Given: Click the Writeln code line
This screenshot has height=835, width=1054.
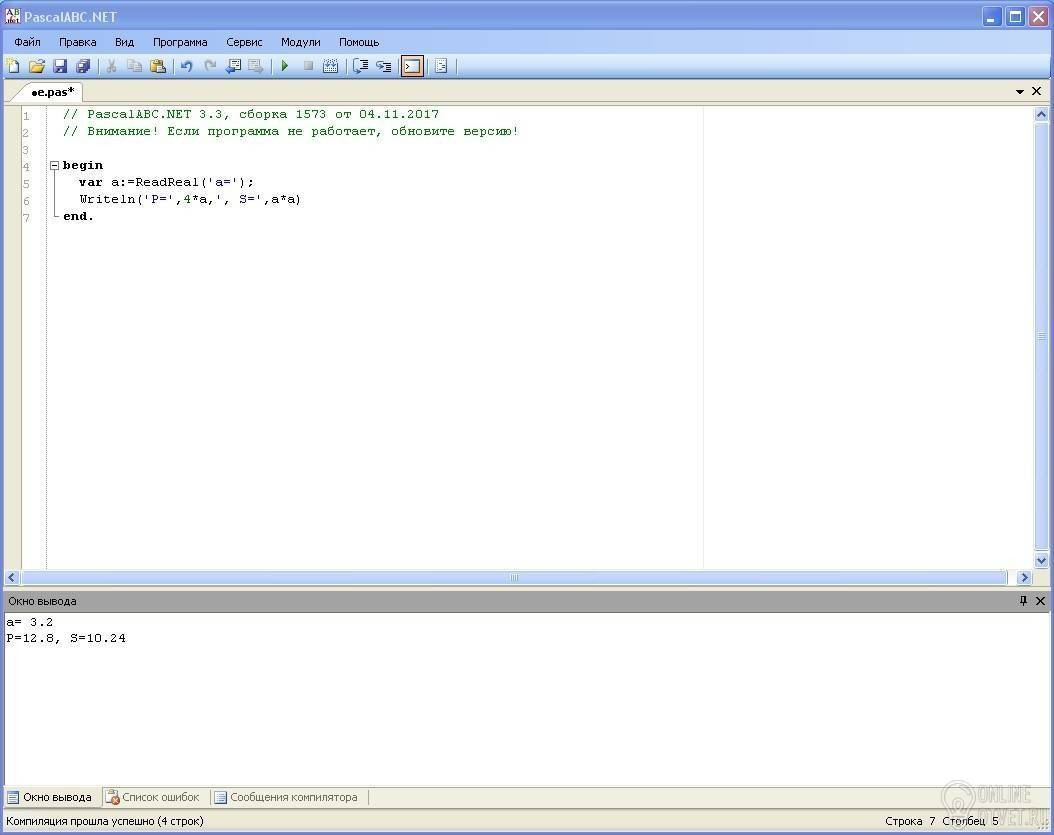Looking at the screenshot, I should coord(190,199).
